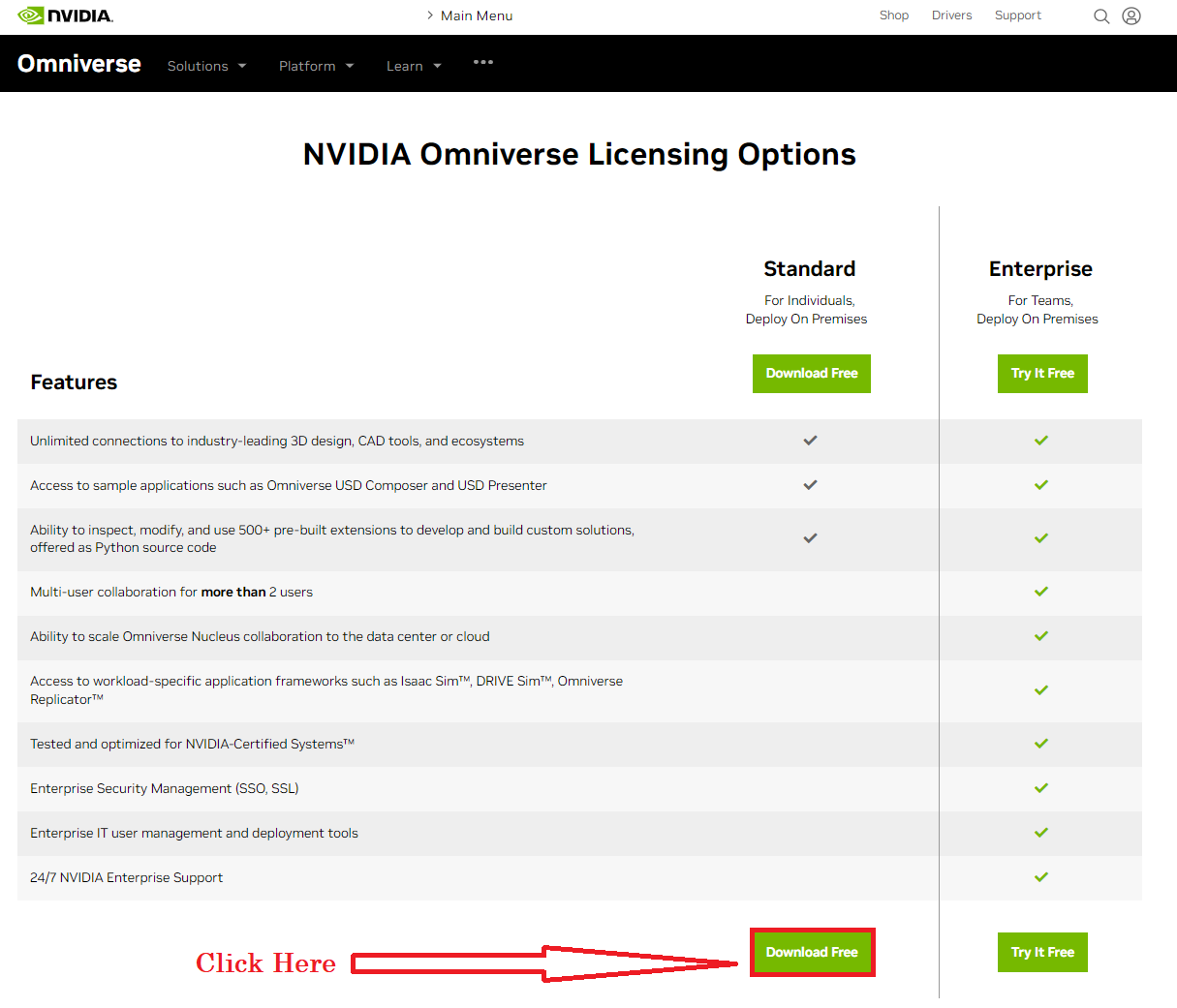
Task: Click the 'Unlimited connections to industry-leading 3D design' row text
Action: [277, 442]
